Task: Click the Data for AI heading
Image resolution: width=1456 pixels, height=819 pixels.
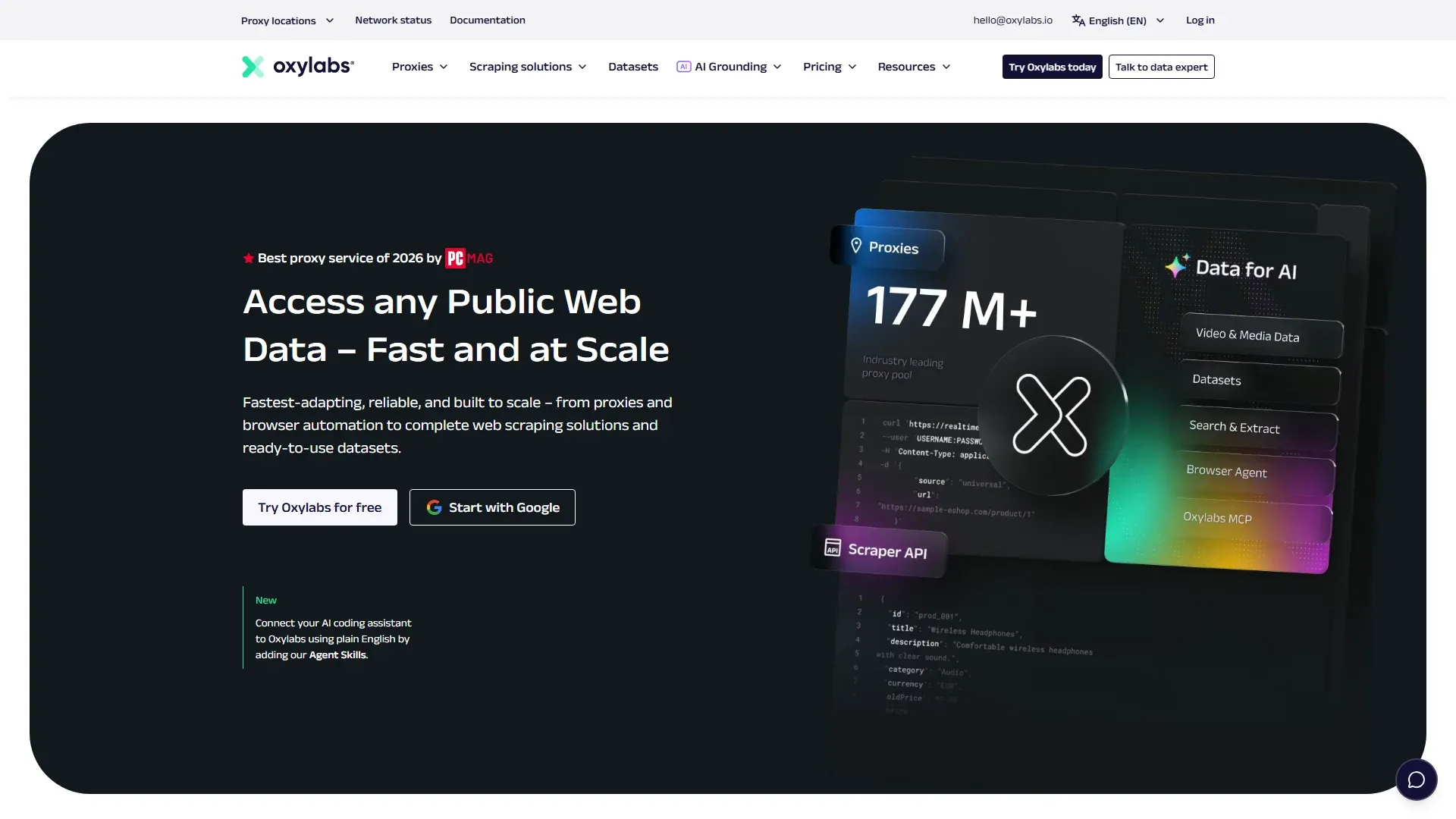Action: (x=1246, y=269)
